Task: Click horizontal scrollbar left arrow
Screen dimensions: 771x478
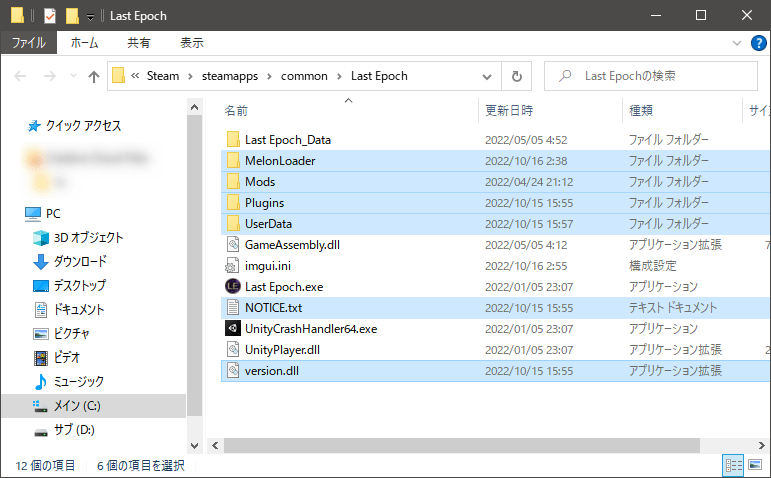Action: [x=215, y=446]
